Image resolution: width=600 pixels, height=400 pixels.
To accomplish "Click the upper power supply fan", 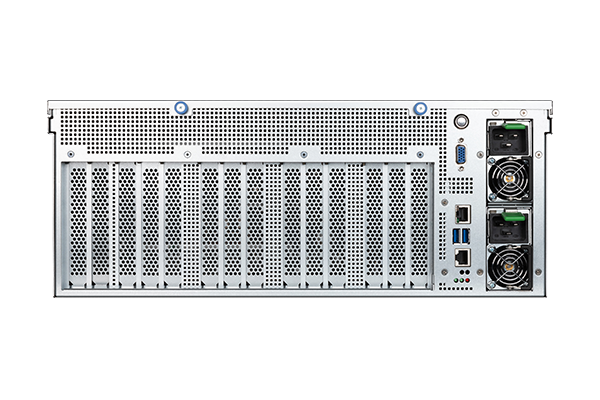I will click(509, 179).
